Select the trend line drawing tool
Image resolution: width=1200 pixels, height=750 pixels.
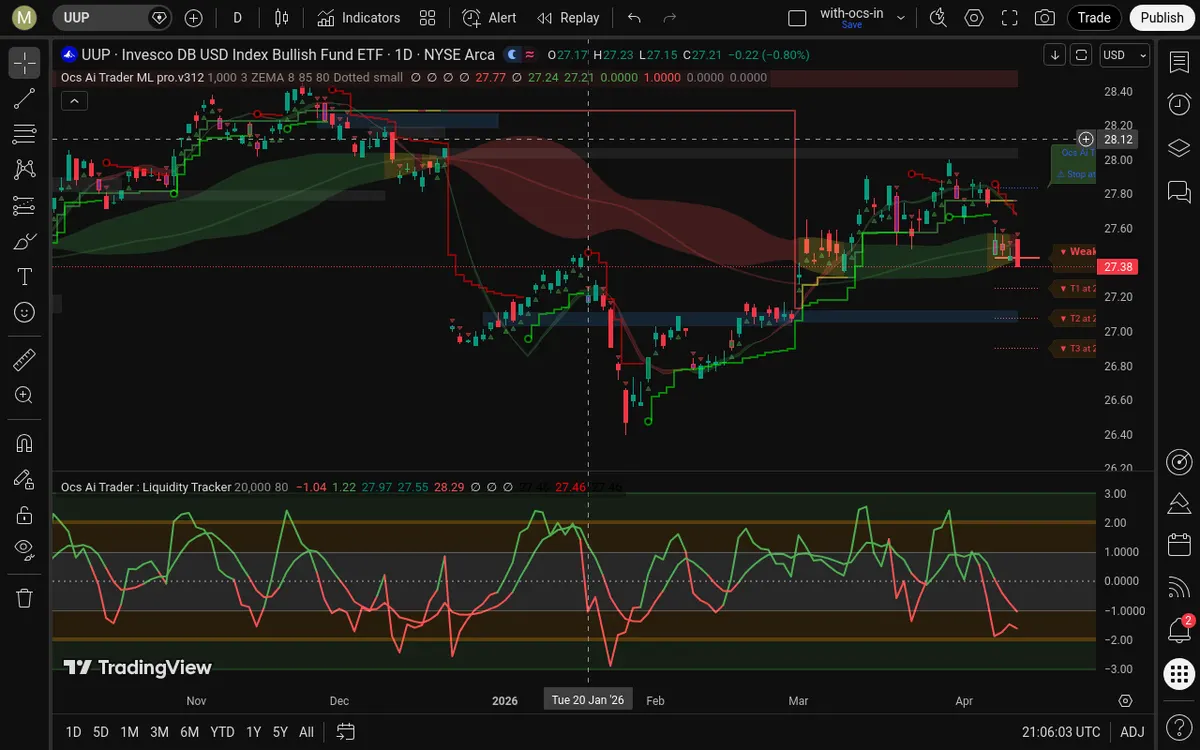(25, 98)
